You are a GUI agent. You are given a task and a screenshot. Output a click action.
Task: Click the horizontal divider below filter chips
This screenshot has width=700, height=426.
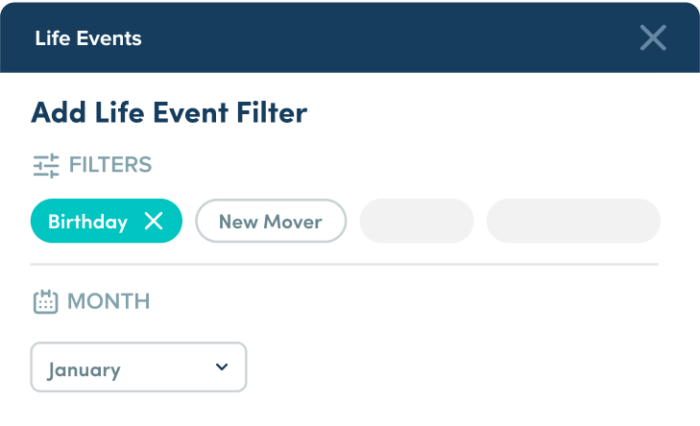point(344,264)
